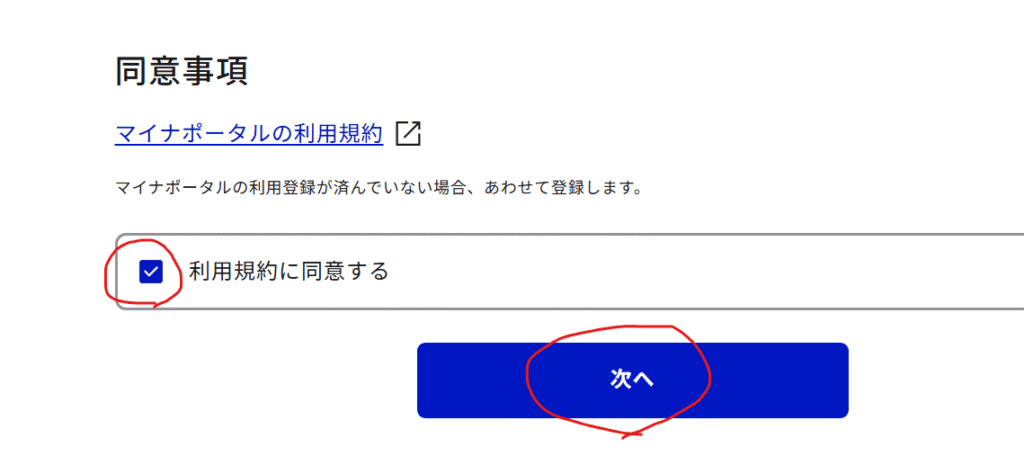Image resolution: width=1024 pixels, height=474 pixels.
Task: Open the マイナポータルの利用規約 link
Action: coord(249,133)
